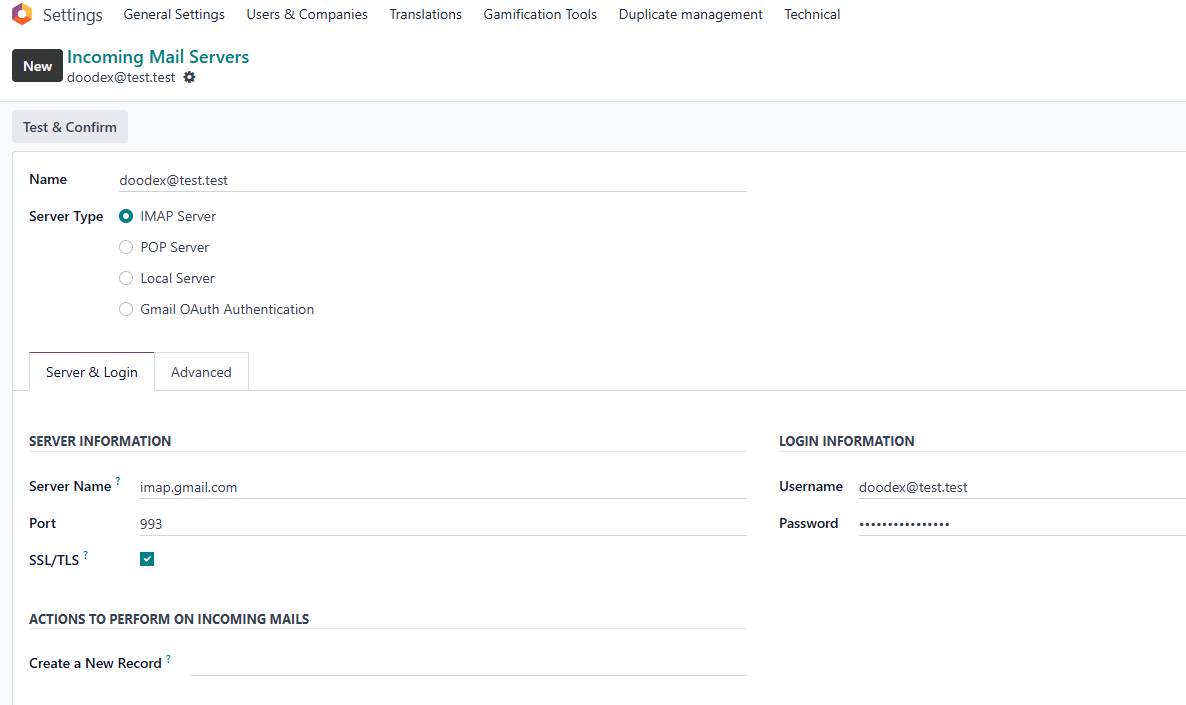
Task: Click the SSL/TLS help question mark
Action: (x=85, y=555)
